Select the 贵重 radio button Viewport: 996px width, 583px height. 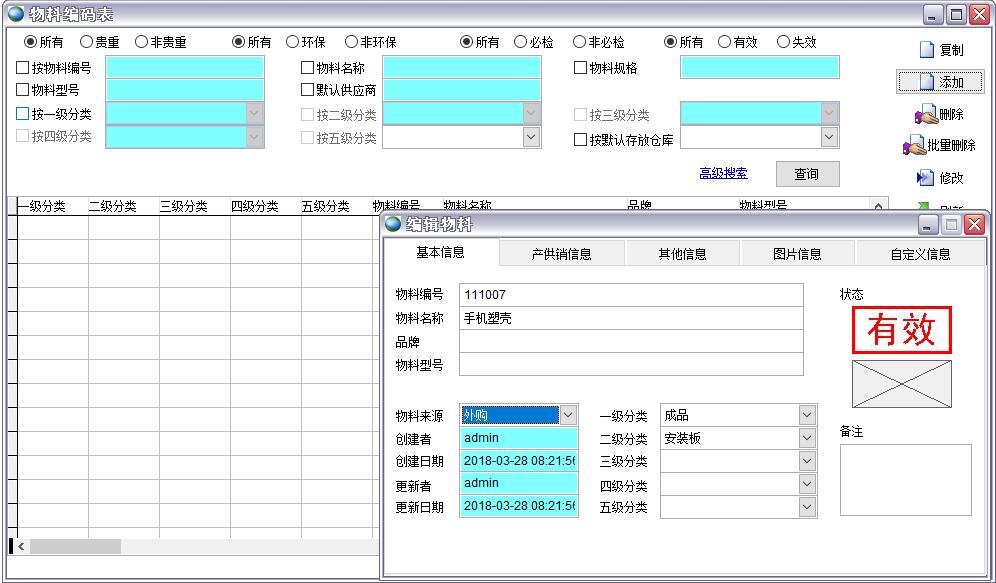coord(86,42)
